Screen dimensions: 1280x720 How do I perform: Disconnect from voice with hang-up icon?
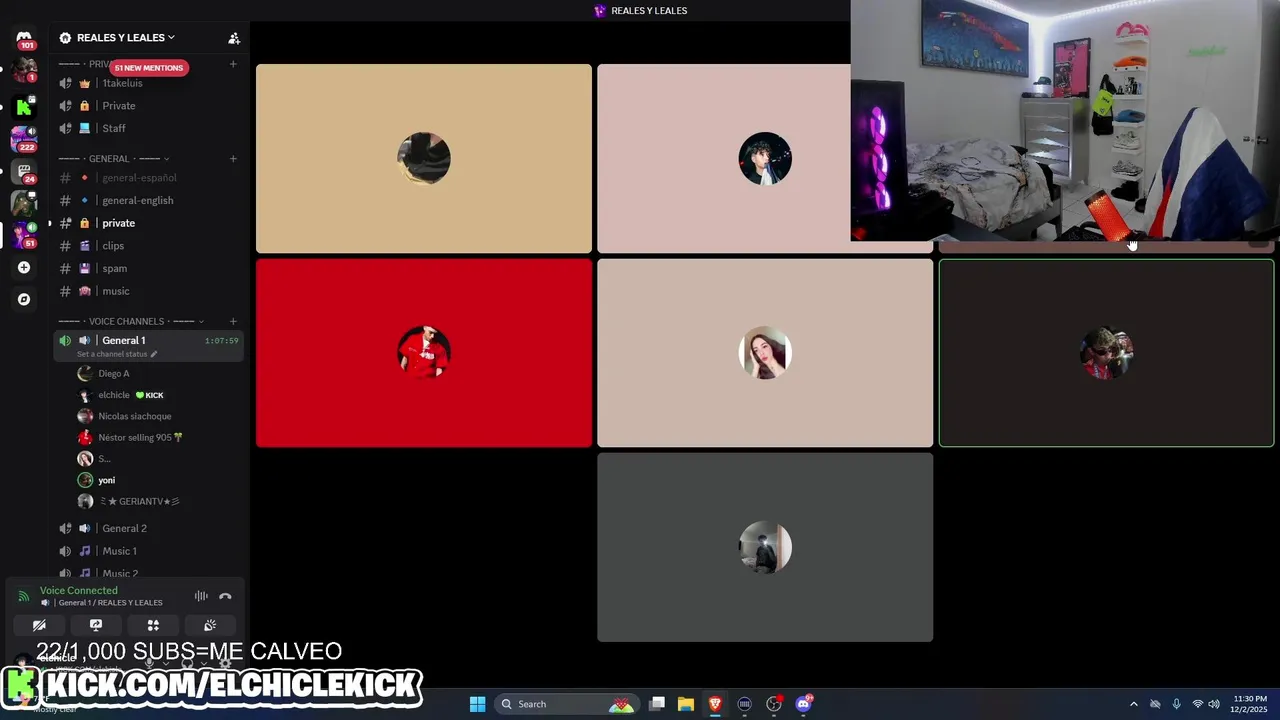point(225,596)
